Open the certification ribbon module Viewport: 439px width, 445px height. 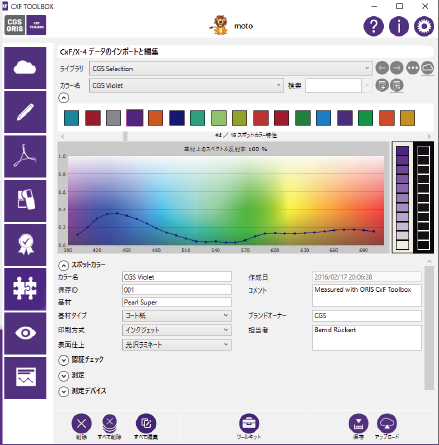(x=25, y=245)
